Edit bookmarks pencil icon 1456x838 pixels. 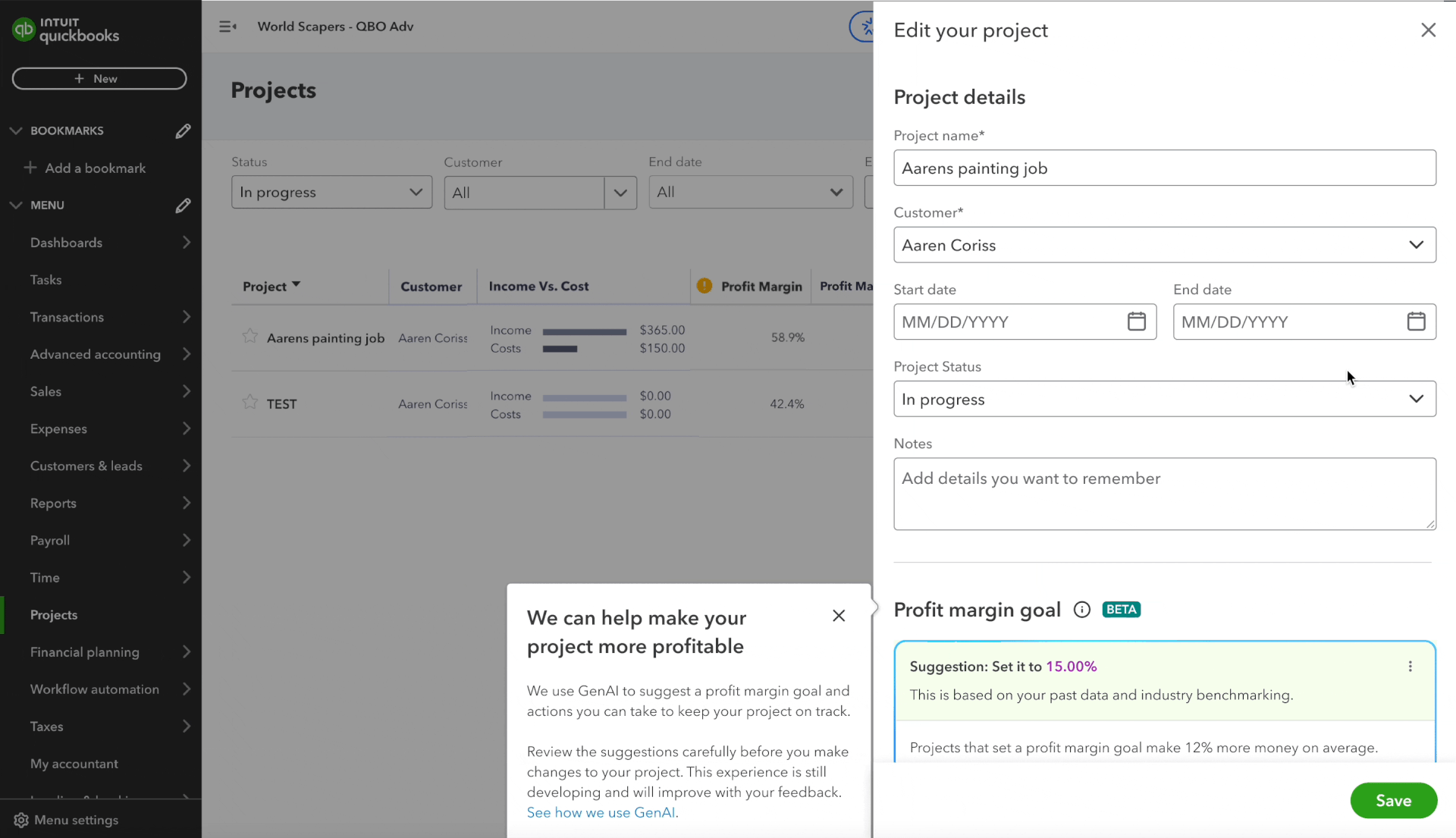(183, 131)
